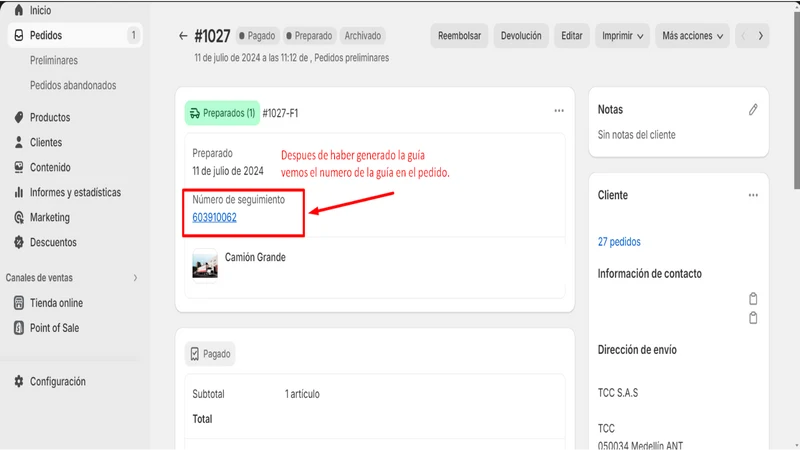The width and height of the screenshot is (800, 450).
Task: Click the Devolución button
Action: [x=521, y=36]
